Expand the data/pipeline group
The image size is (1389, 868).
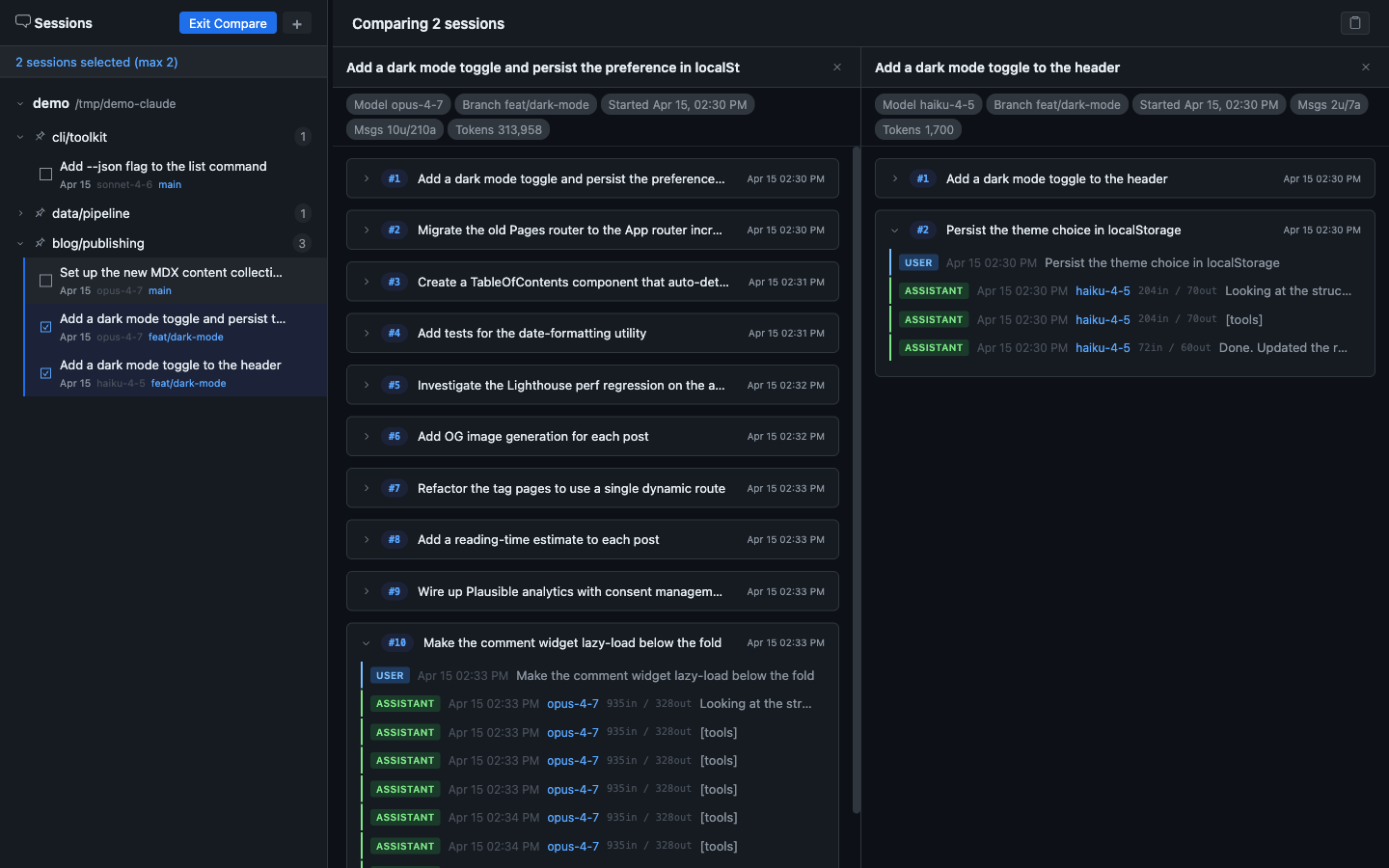[x=20, y=213]
